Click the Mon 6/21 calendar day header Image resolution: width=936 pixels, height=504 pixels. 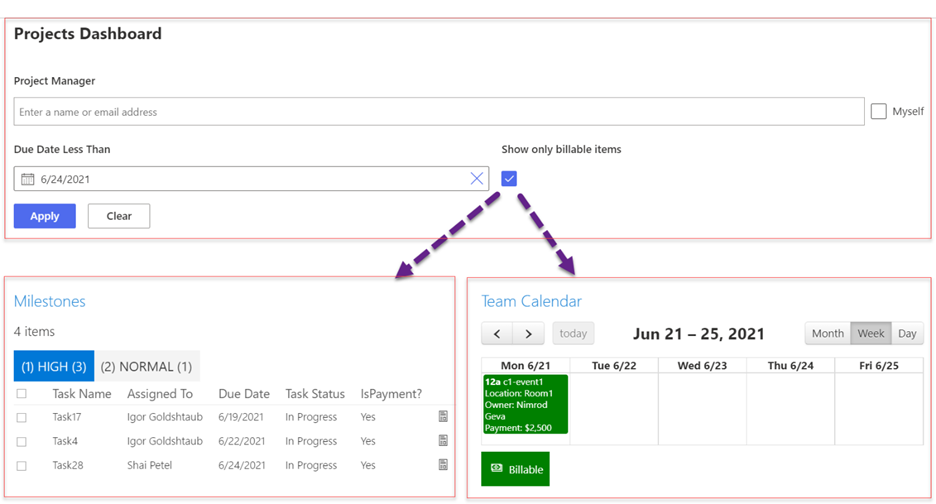tap(525, 365)
